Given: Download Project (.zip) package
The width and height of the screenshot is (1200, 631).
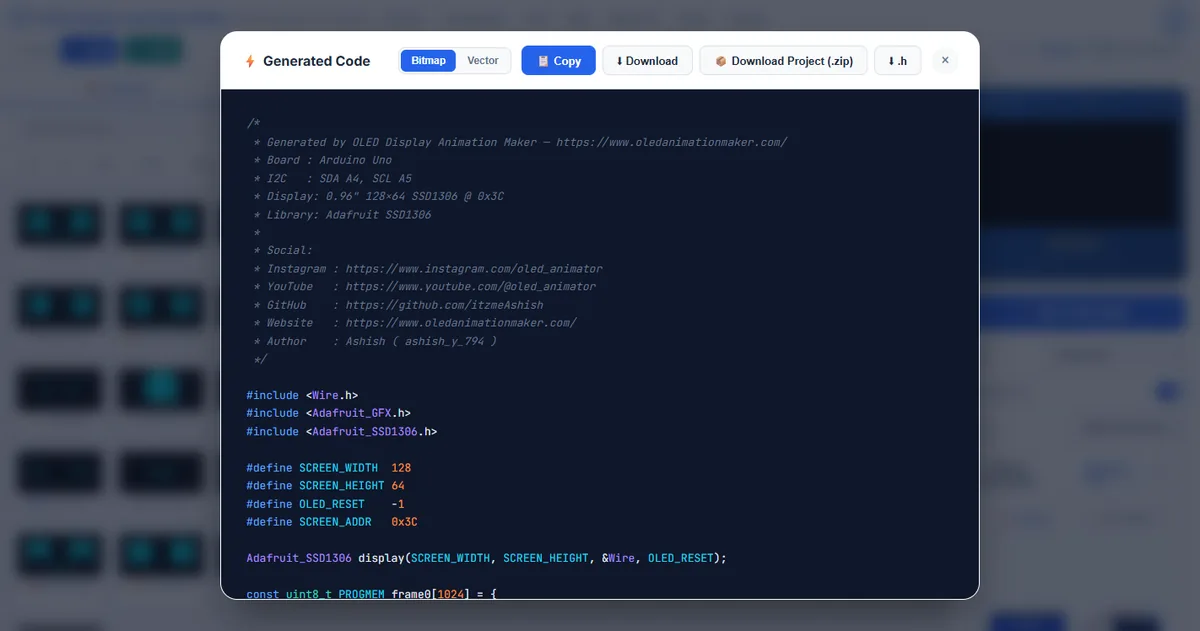Looking at the screenshot, I should [x=783, y=61].
